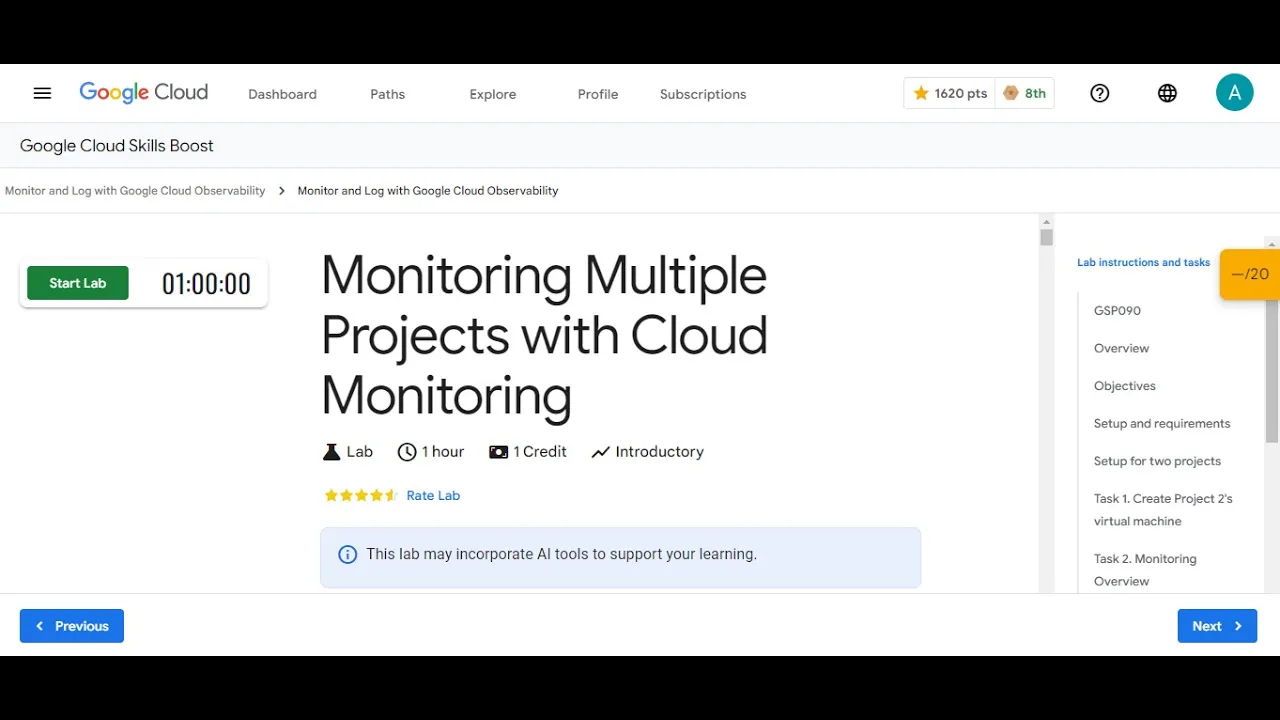Open the account avatar A
Image resolution: width=1280 pixels, height=720 pixels.
(1235, 93)
